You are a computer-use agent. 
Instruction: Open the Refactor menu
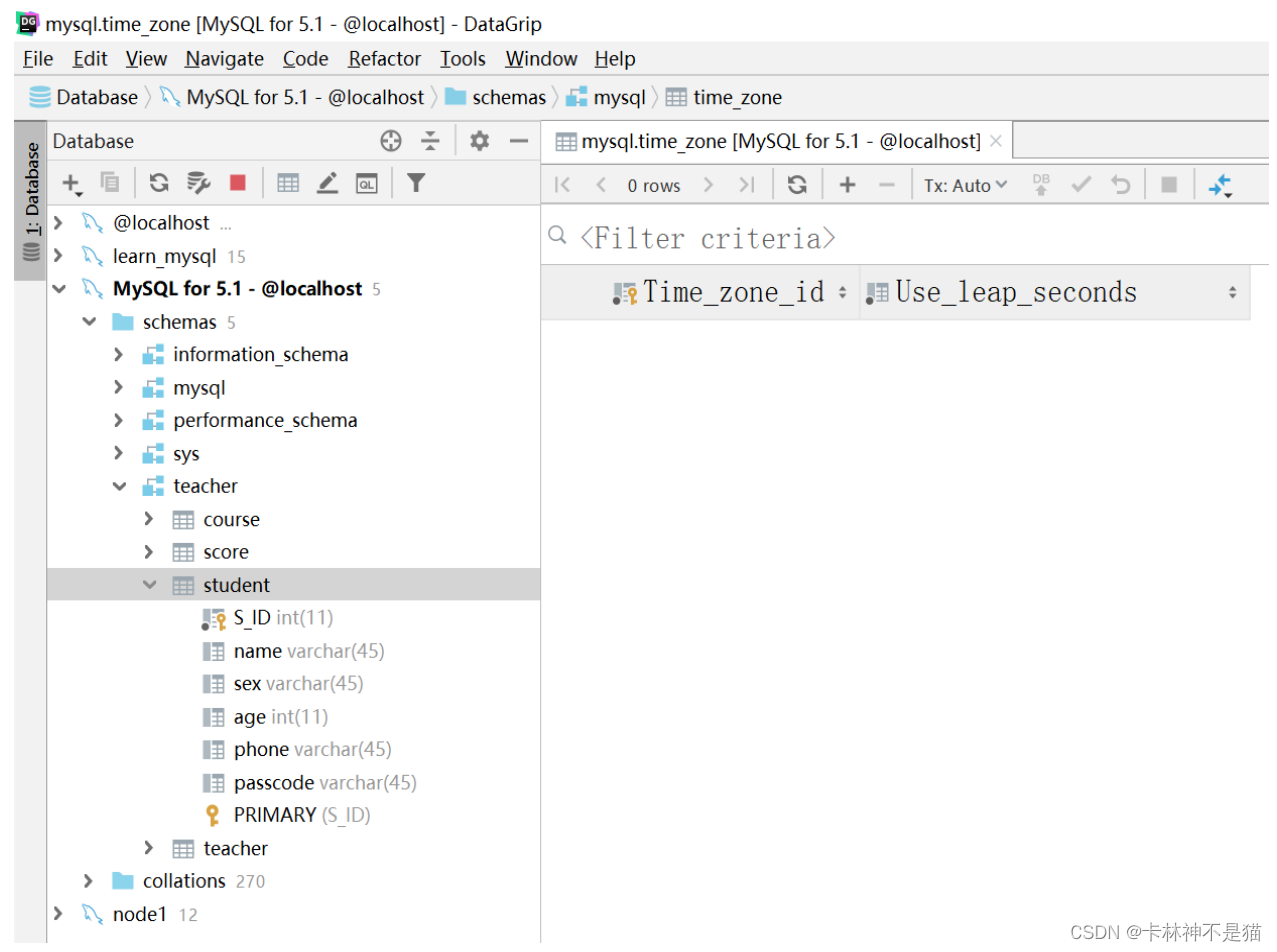384,59
